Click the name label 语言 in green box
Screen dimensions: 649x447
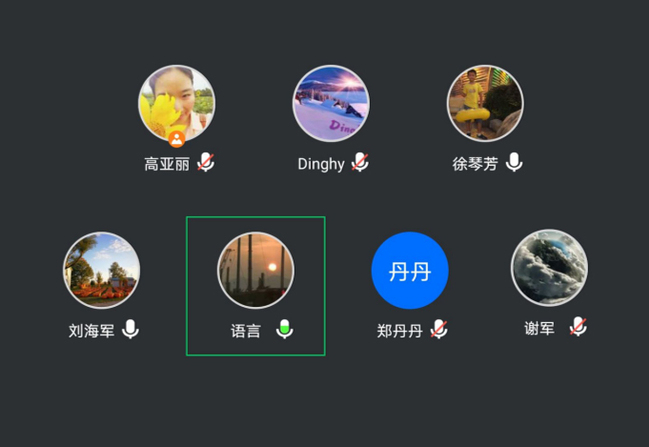tap(246, 331)
